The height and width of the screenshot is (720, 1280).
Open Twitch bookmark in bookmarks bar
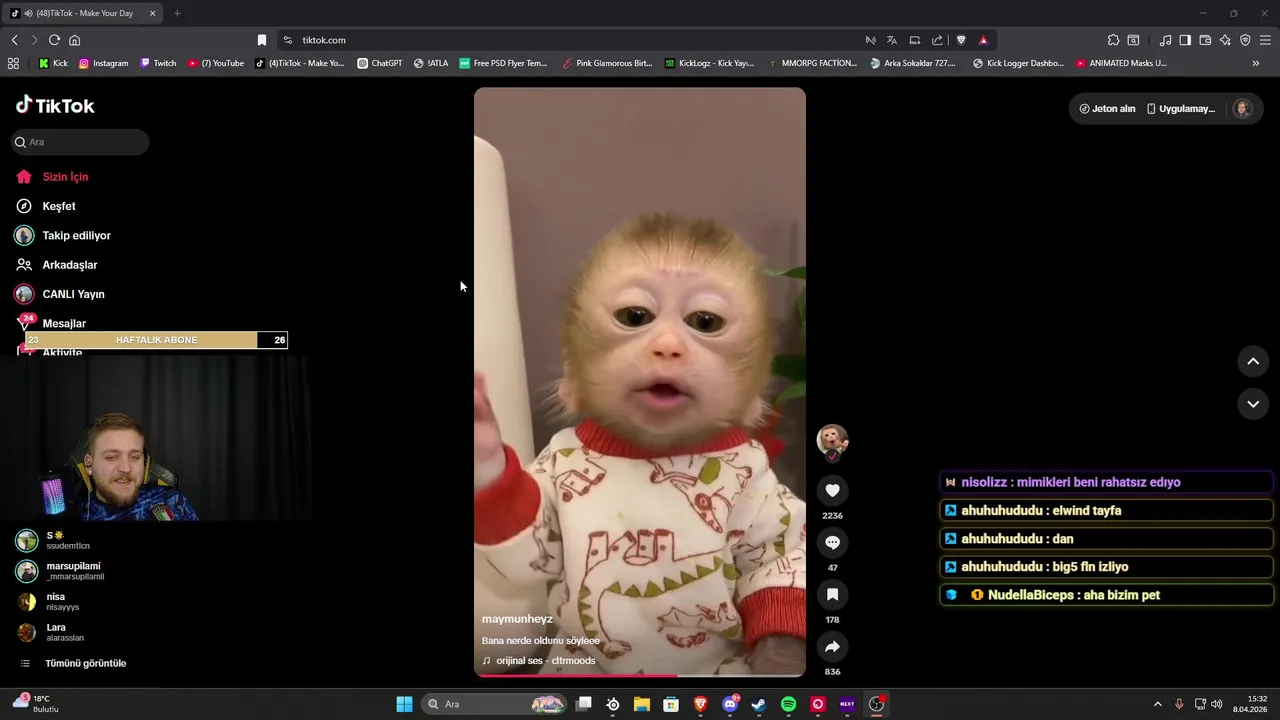[x=158, y=63]
